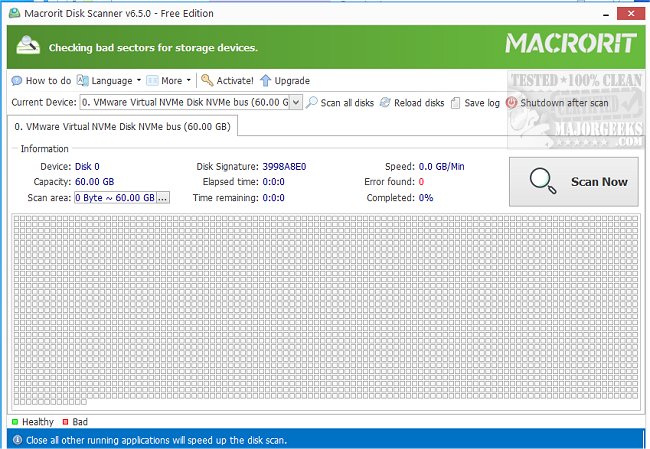Click the disk check icon in banner
650x449 pixels.
point(30,46)
